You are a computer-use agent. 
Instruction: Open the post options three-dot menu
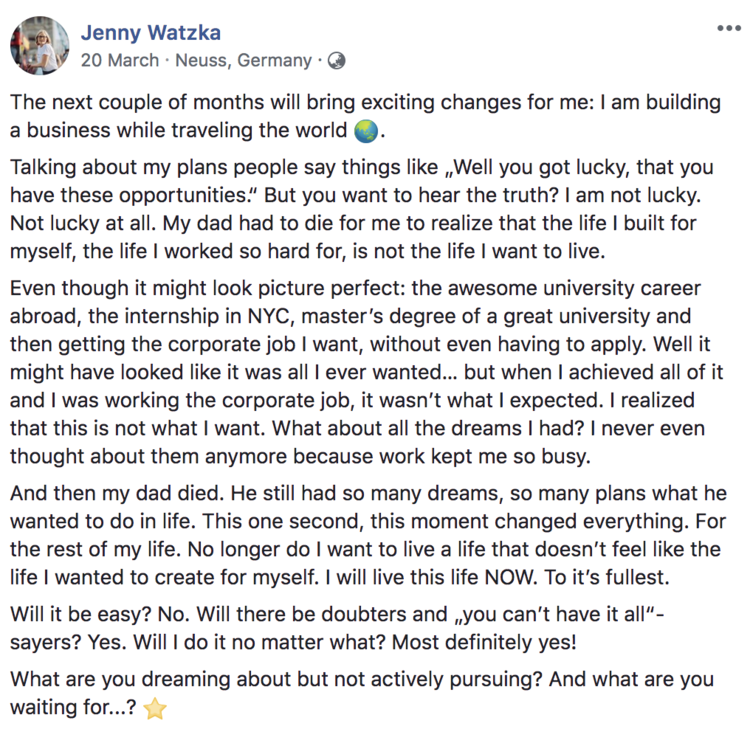coord(729,29)
